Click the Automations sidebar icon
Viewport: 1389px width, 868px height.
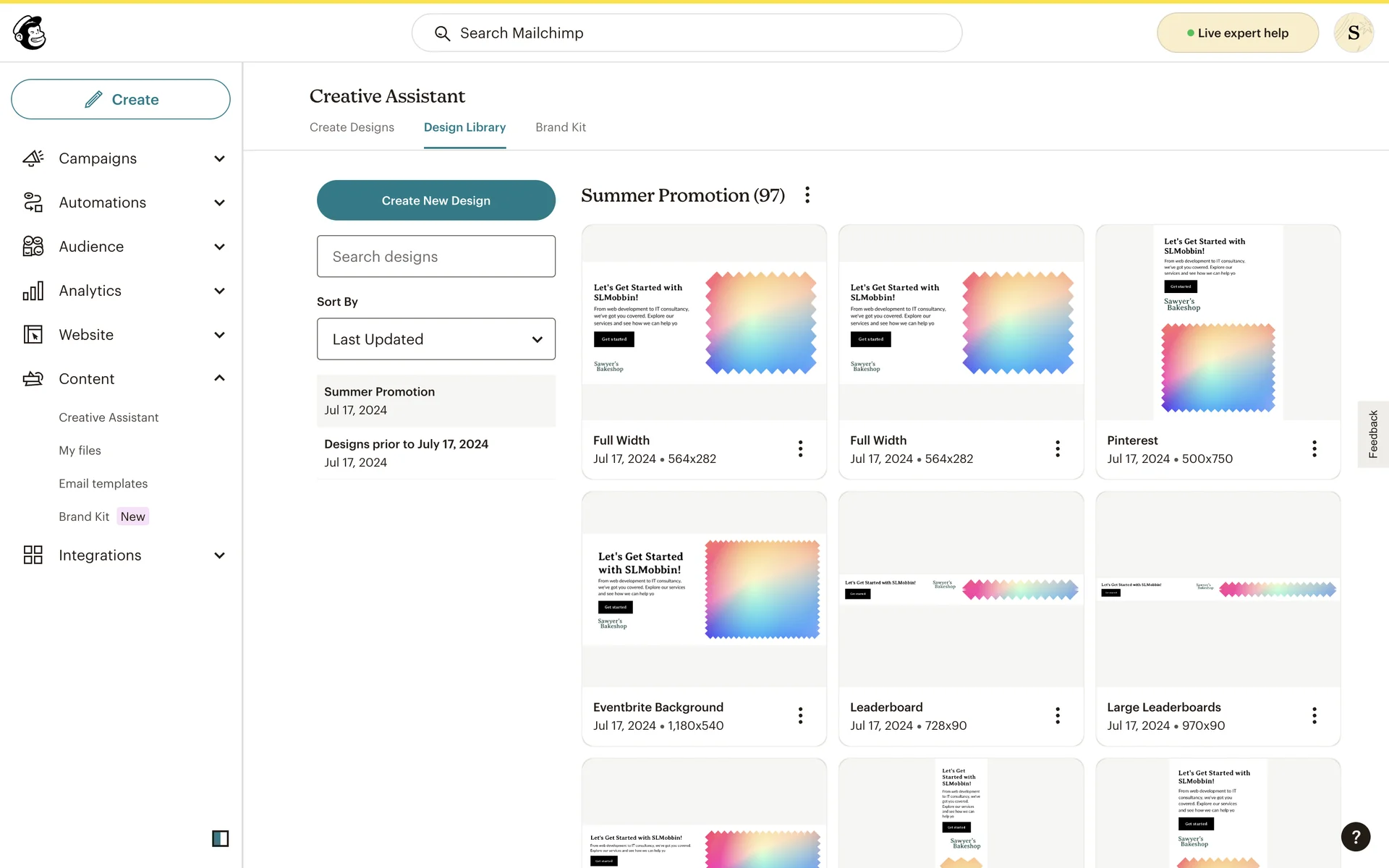tap(33, 203)
